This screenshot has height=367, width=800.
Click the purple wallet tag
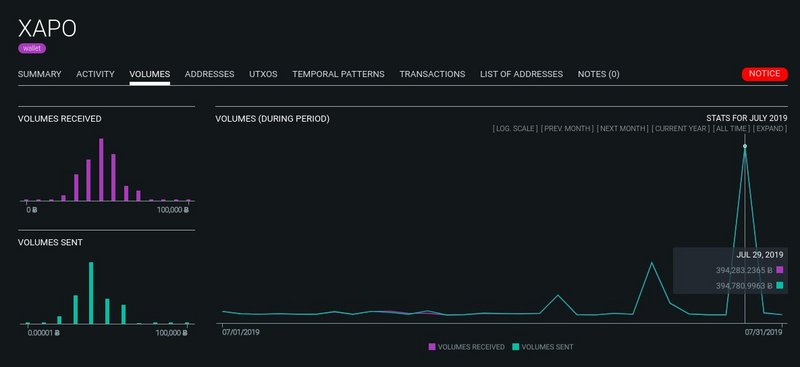tap(32, 48)
